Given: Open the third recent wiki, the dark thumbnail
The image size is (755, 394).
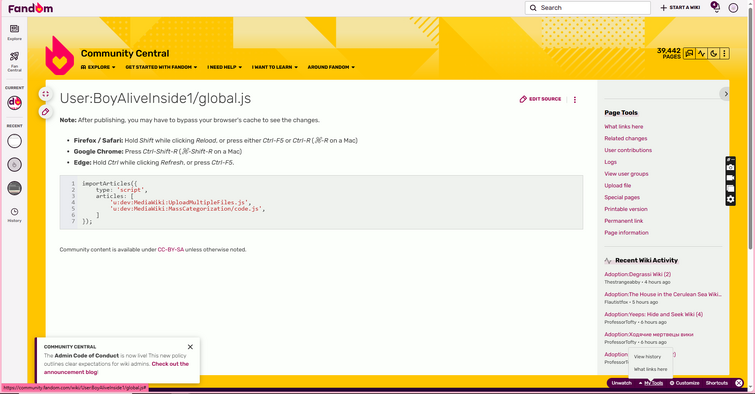Looking at the screenshot, I should point(14,188).
